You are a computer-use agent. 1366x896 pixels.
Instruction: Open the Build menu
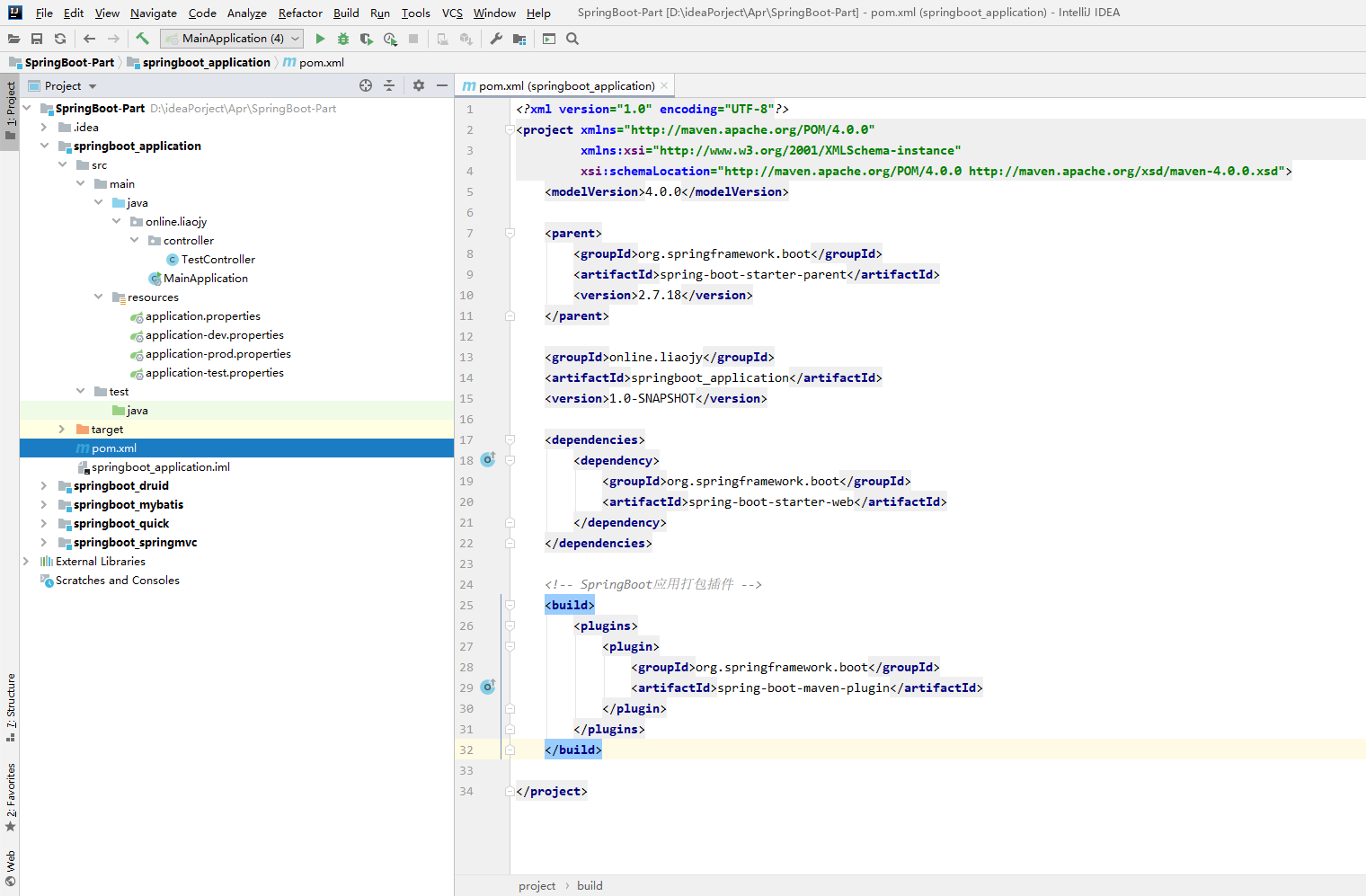(x=346, y=13)
